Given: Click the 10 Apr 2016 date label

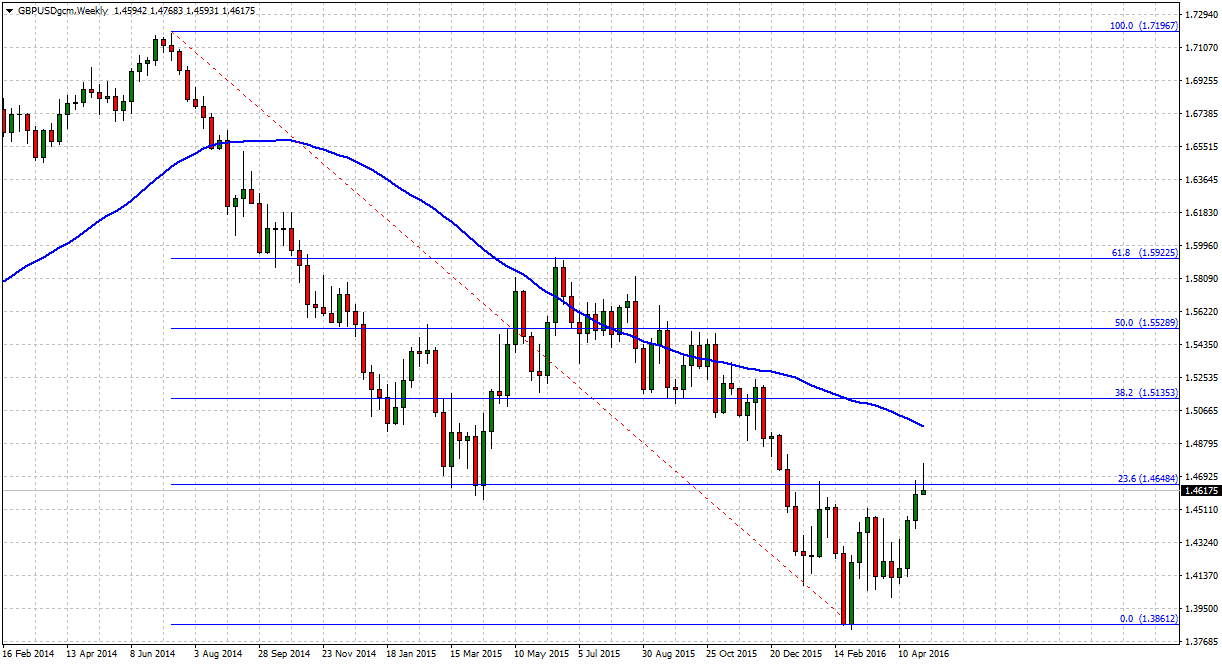Looking at the screenshot, I should [x=924, y=653].
